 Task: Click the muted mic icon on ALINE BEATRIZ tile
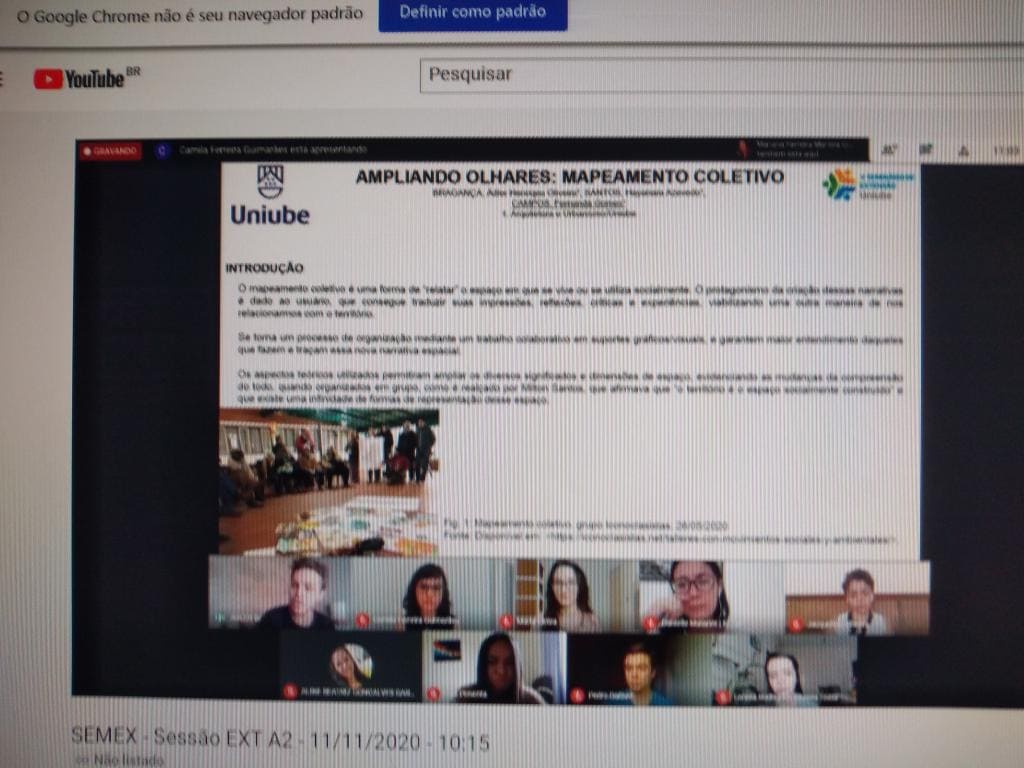pyautogui.click(x=290, y=692)
